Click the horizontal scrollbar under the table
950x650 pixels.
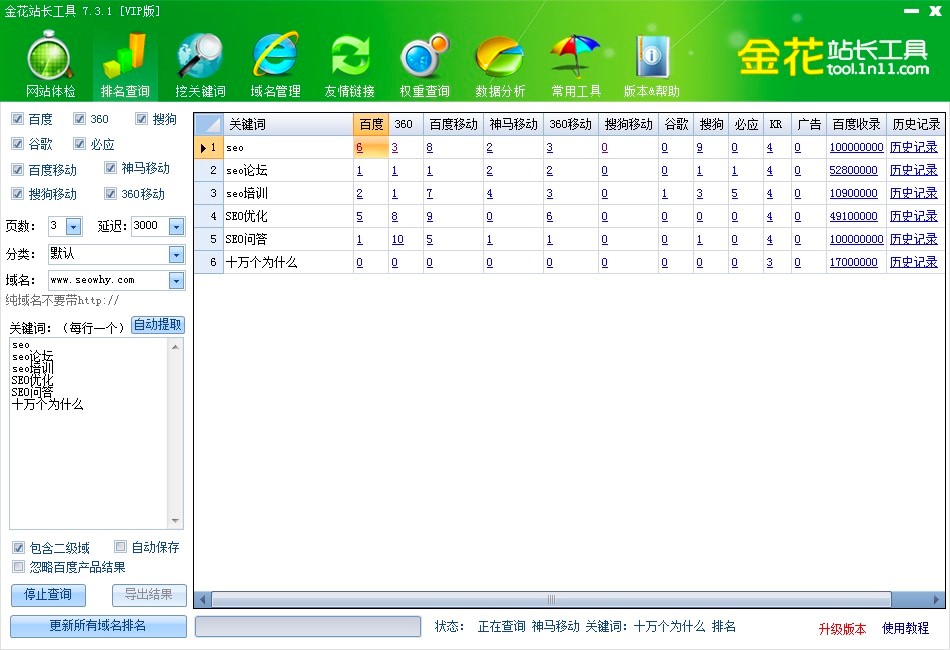click(550, 599)
